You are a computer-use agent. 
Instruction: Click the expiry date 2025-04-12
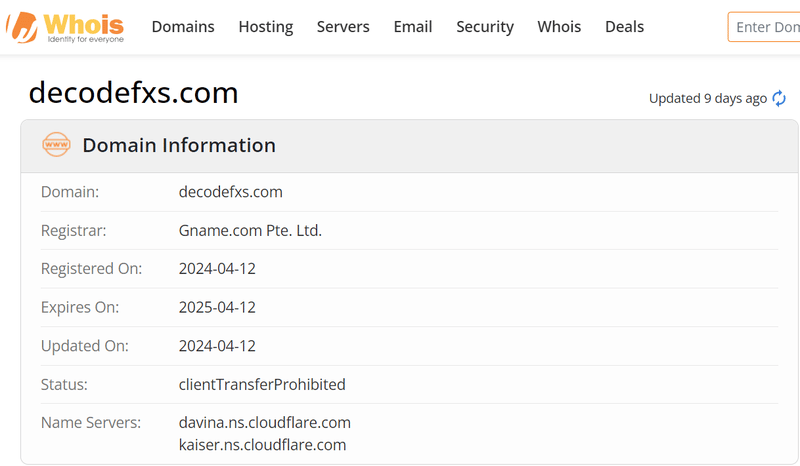(217, 307)
